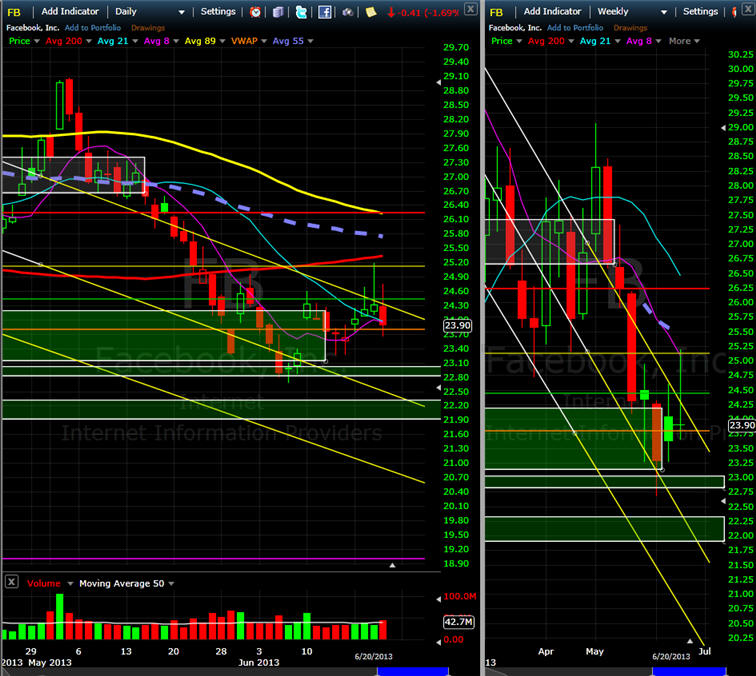Open the Weekly timeframe dropdown
Screen dimensions: 756x676
coord(632,12)
